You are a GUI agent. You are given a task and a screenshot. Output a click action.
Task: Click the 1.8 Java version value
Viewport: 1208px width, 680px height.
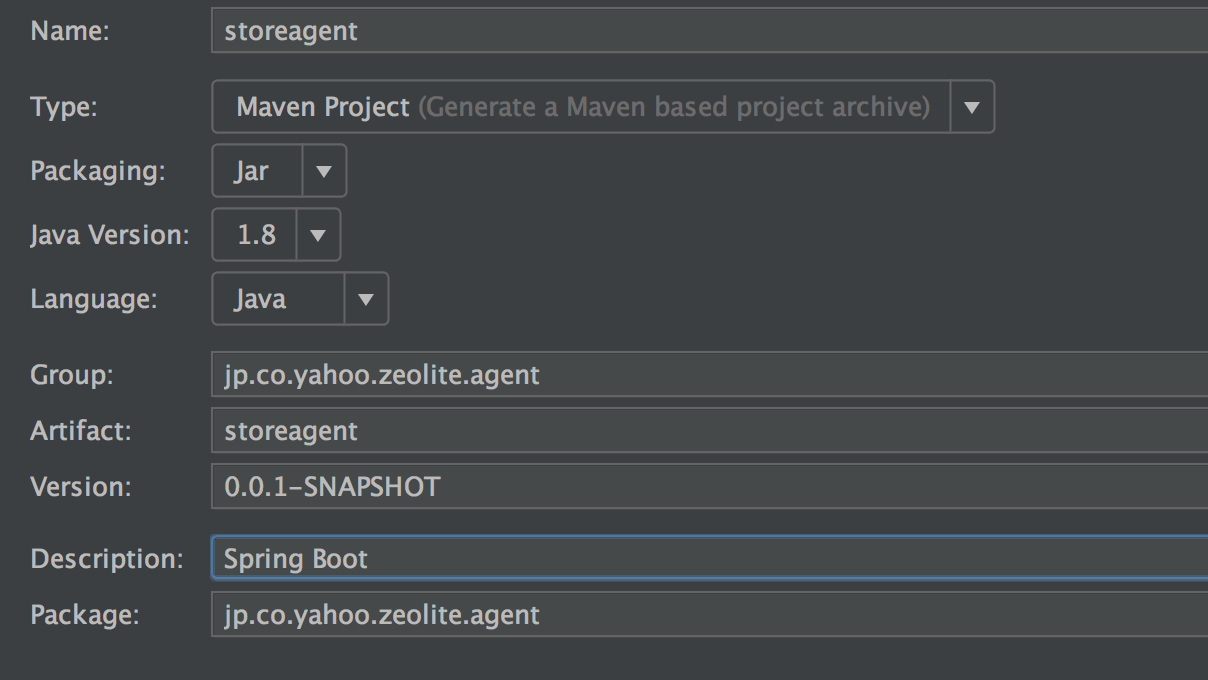point(256,235)
